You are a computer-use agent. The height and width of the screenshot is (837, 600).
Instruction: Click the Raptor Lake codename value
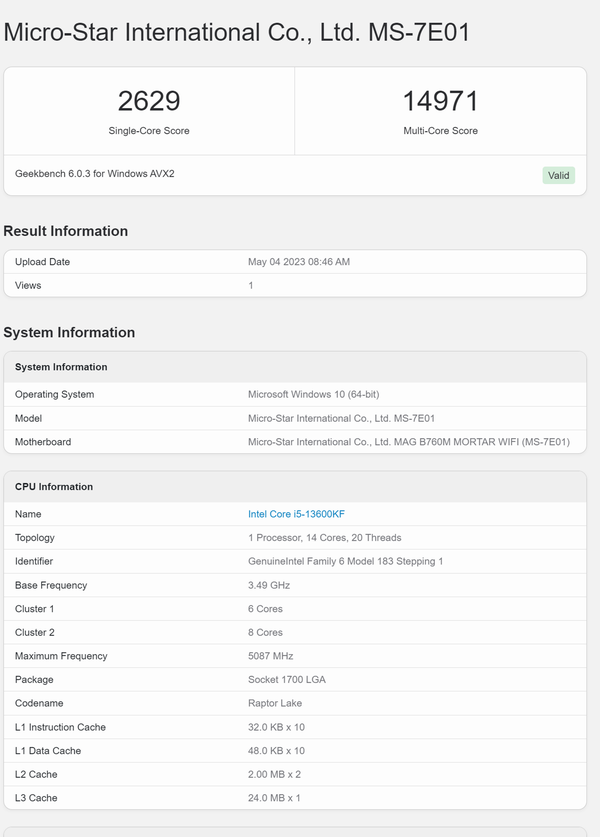point(275,703)
